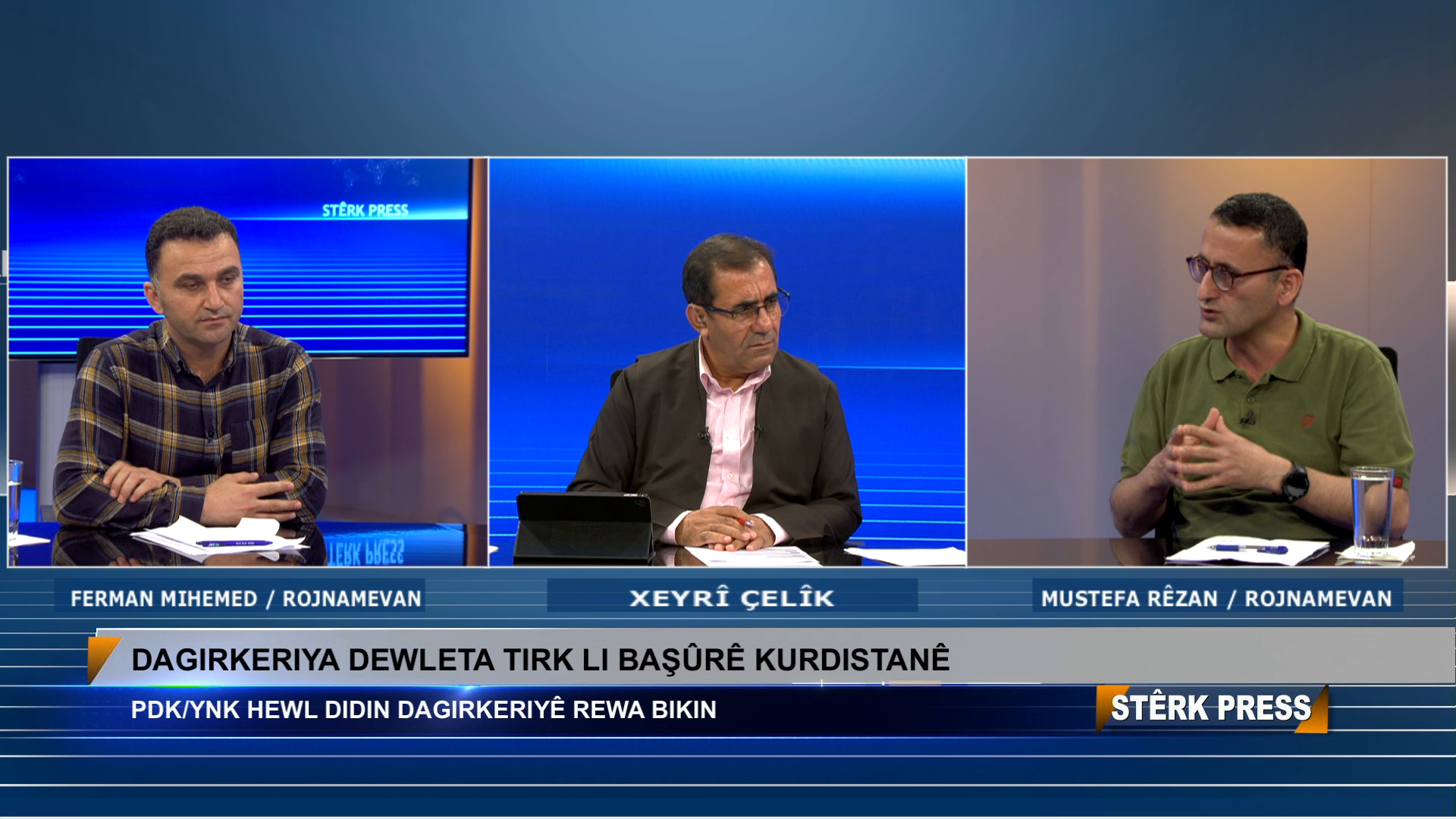
Task: Click the Stêrk Press logo in the lower banner
Action: (x=1211, y=708)
